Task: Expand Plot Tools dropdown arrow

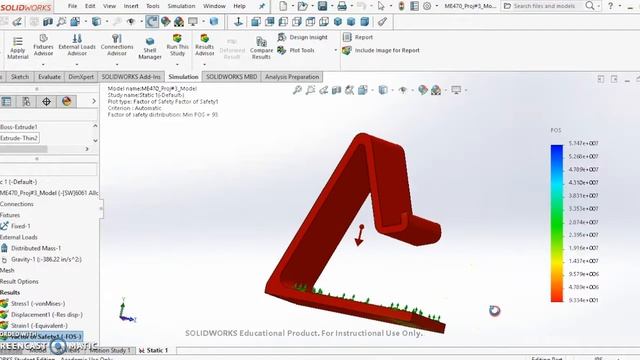Action: pos(336,50)
